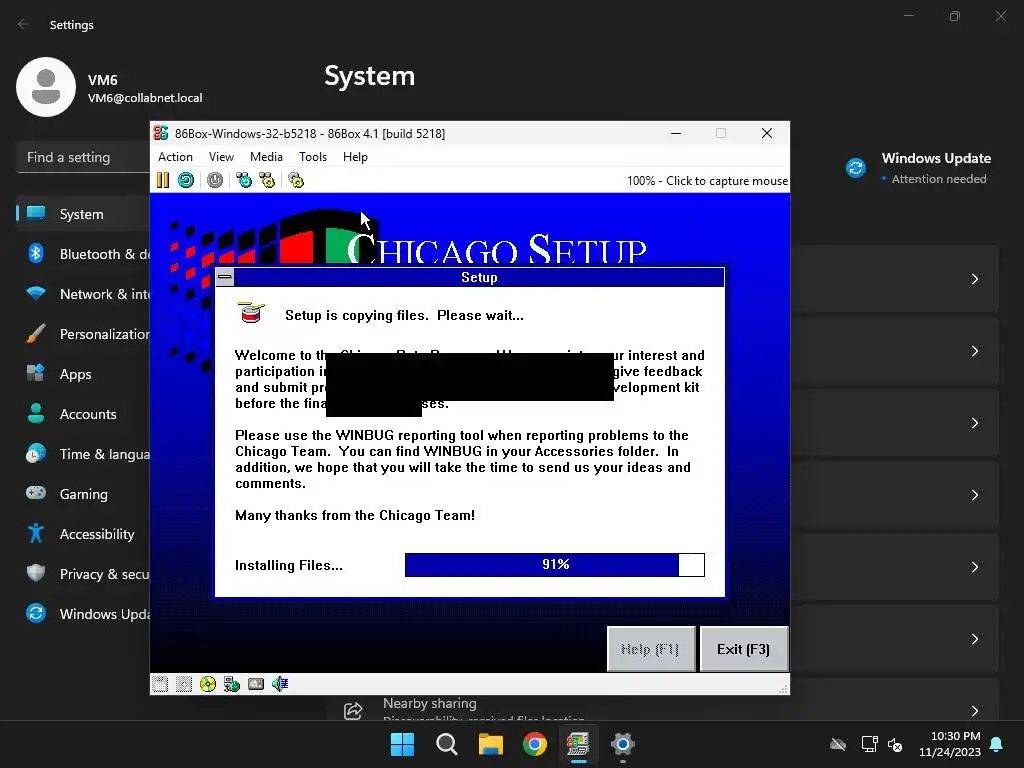Click the network display icon in system tray
The height and width of the screenshot is (768, 1024).
[869, 744]
